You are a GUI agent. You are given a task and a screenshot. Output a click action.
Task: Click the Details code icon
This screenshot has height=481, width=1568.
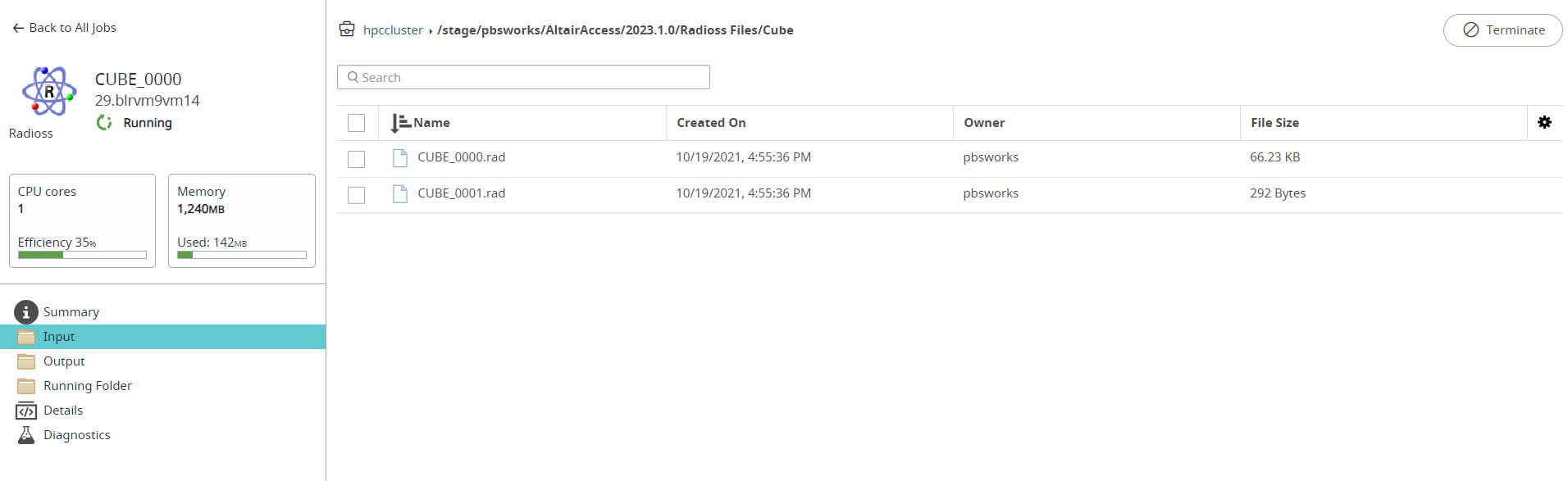click(26, 411)
